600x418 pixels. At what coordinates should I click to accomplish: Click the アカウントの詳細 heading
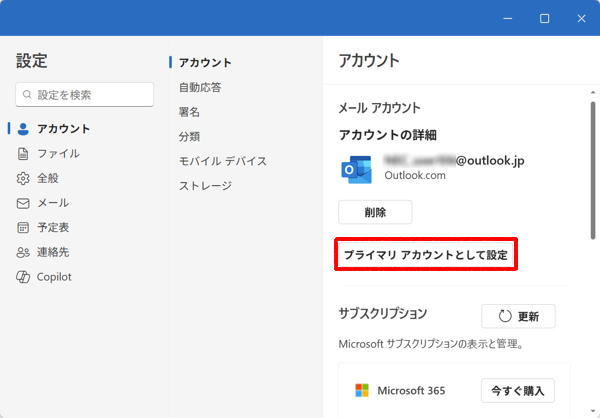[x=388, y=135]
